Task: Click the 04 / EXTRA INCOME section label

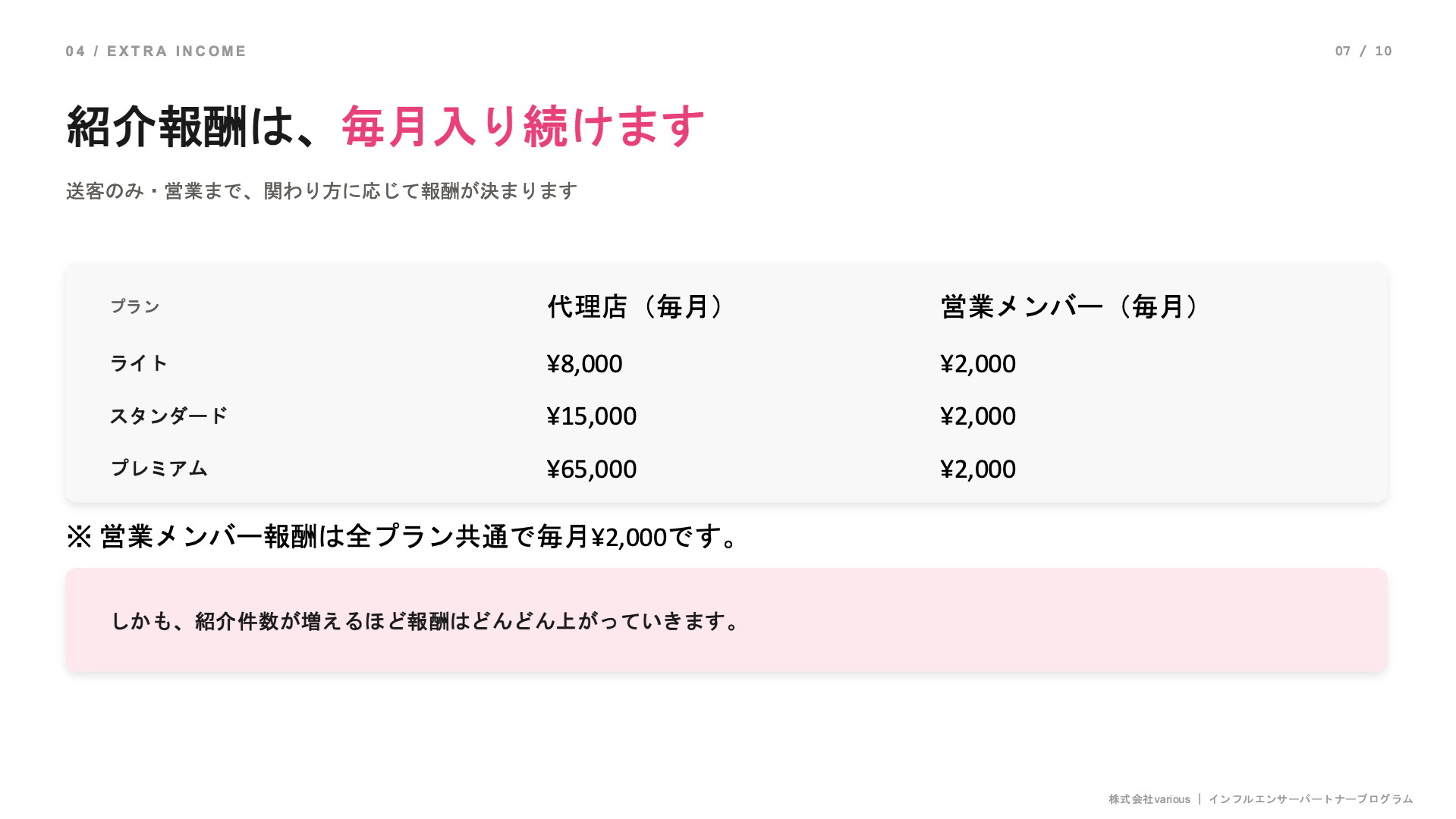Action: 156,51
